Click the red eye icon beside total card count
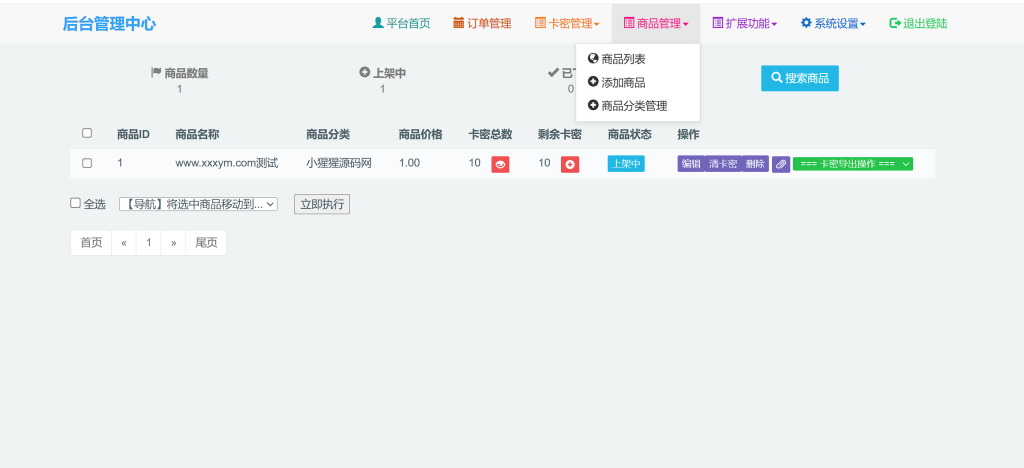 (x=500, y=164)
